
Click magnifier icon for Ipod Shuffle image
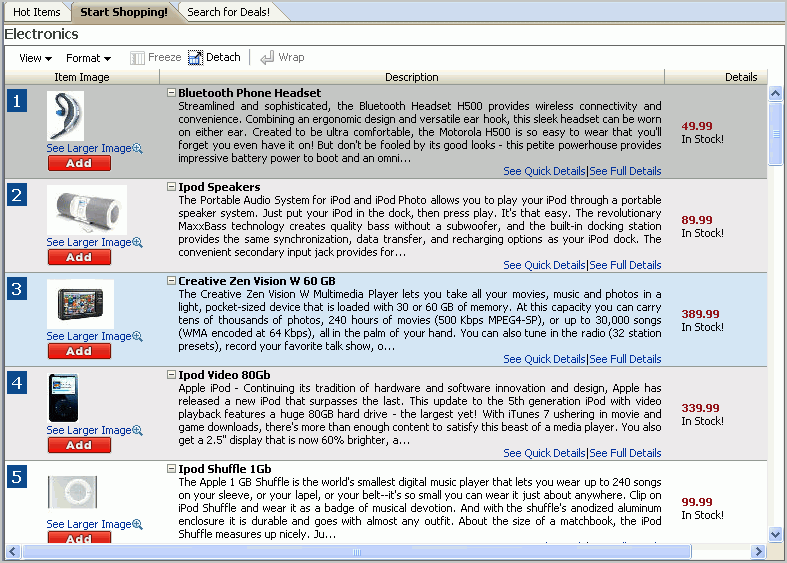coord(138,524)
